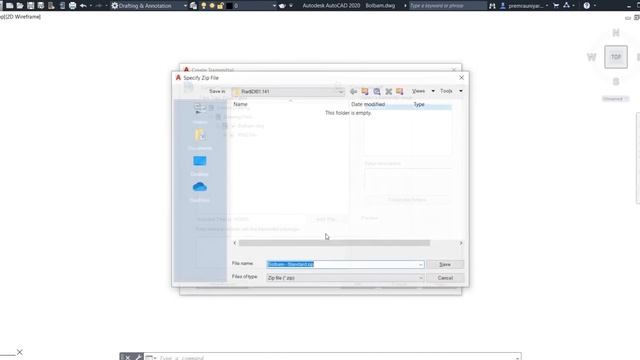The height and width of the screenshot is (360, 640).
Task: Open the Files of type Zip file dropdown
Action: click(x=345, y=278)
